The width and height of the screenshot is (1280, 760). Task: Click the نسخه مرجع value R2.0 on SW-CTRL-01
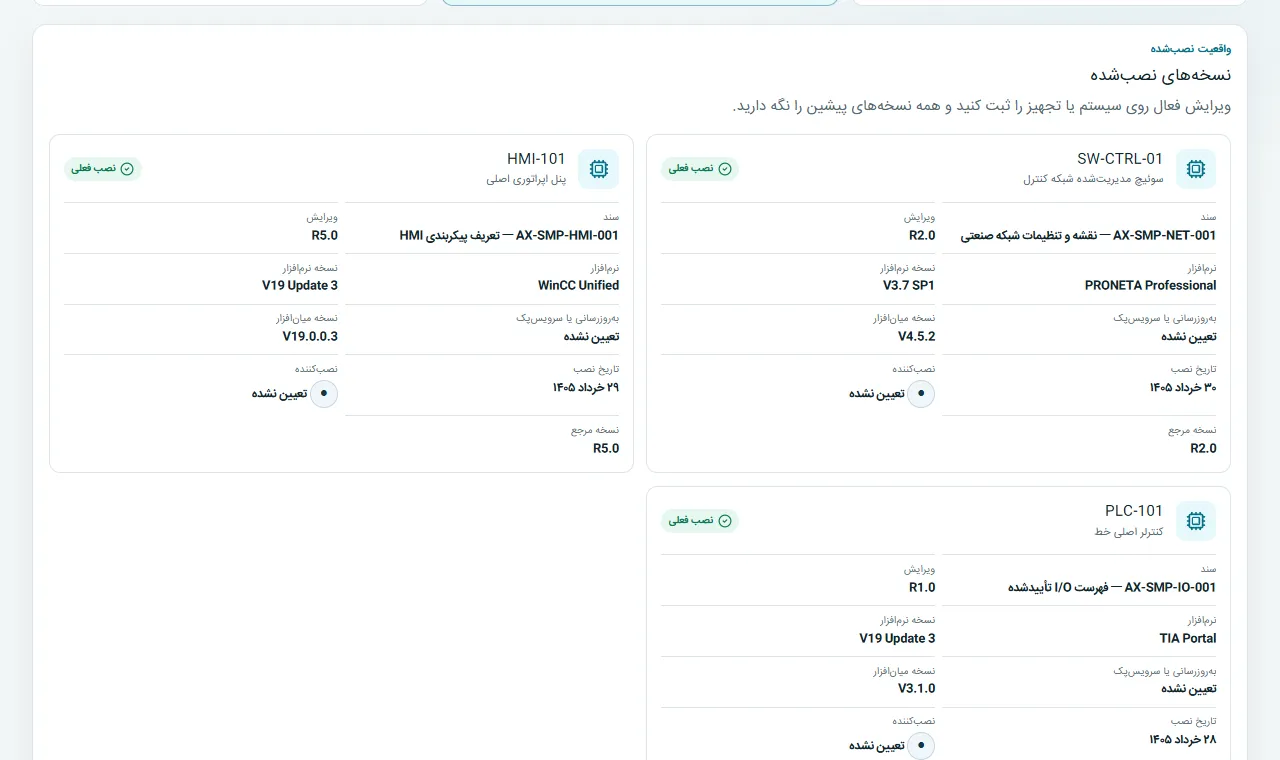(x=1203, y=449)
